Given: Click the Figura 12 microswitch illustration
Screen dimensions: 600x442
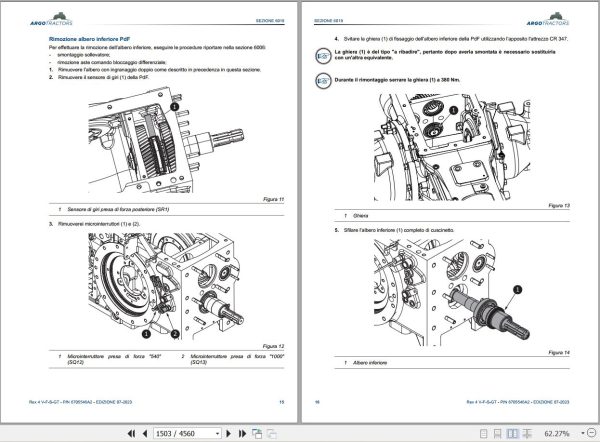Looking at the screenshot, I should (x=166, y=286).
